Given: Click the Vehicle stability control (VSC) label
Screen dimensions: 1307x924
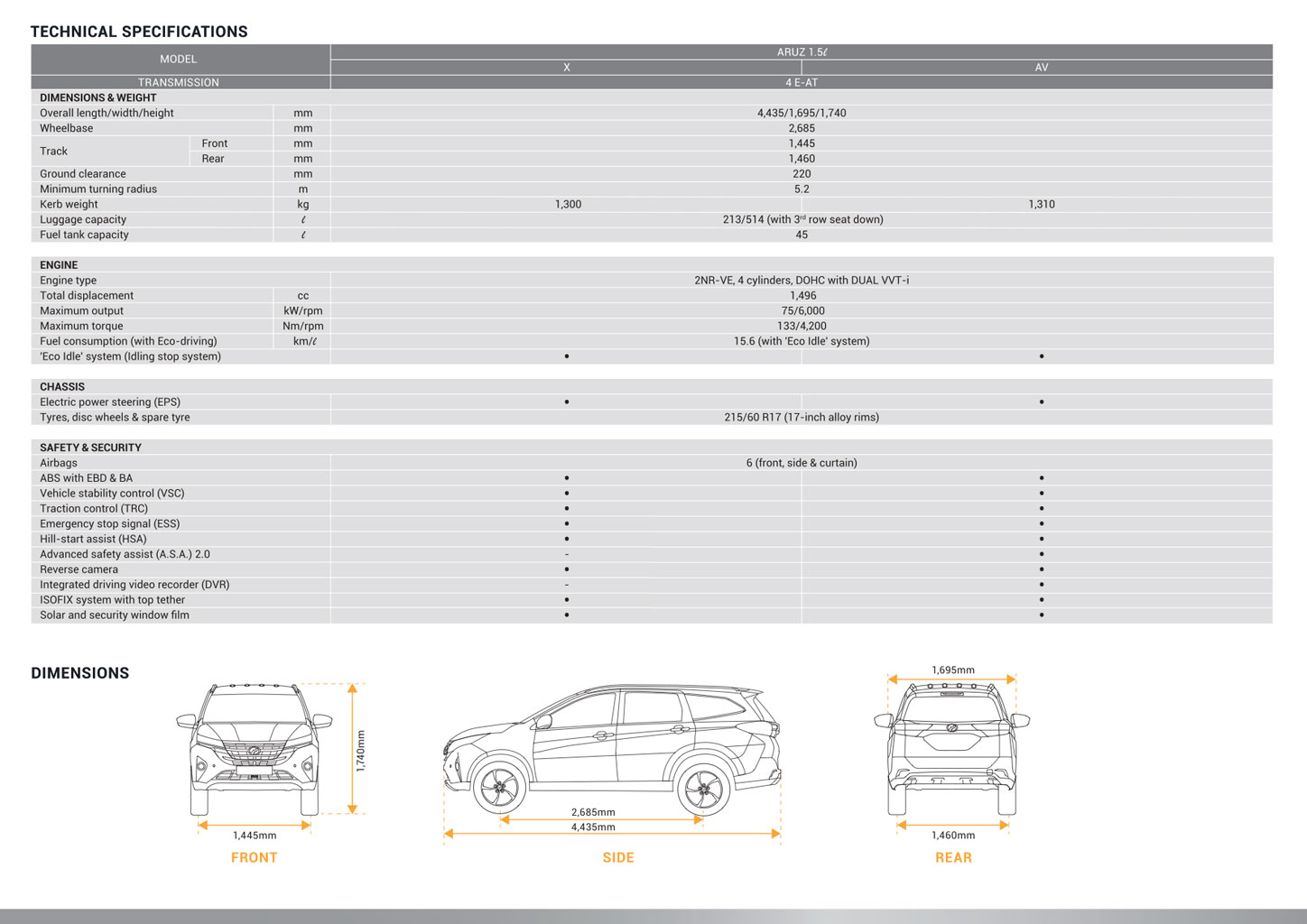Looking at the screenshot, I should click(x=112, y=494).
